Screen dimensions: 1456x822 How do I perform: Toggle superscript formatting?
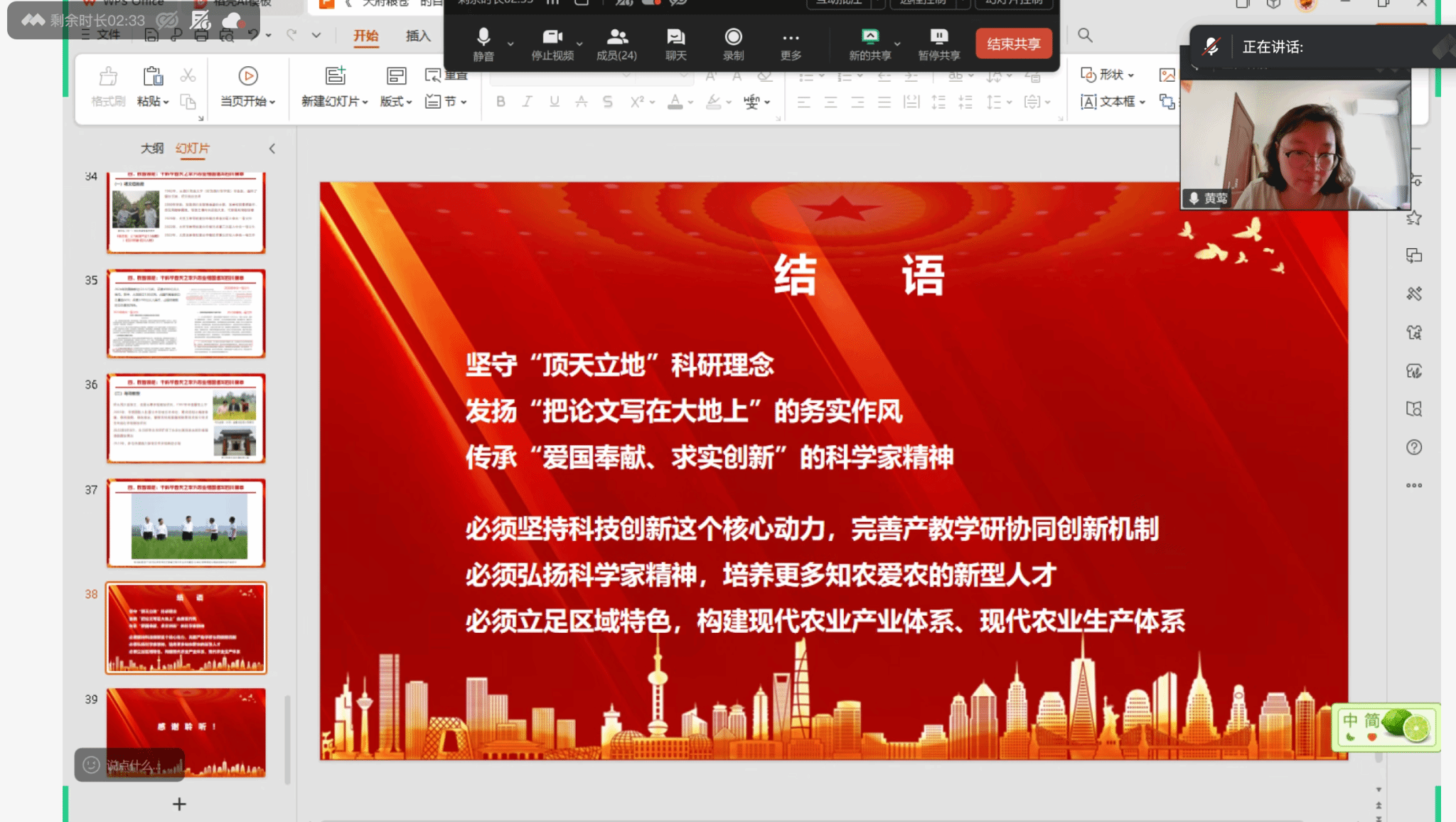[636, 102]
